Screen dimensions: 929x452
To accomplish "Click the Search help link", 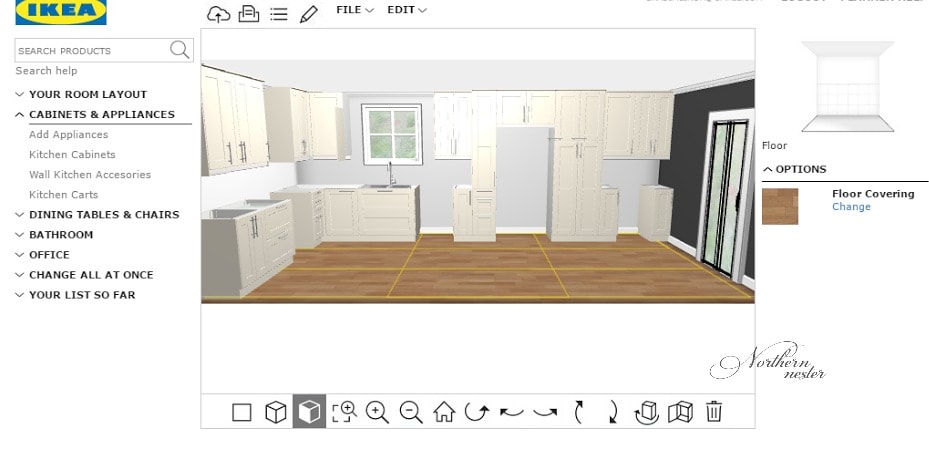I will [x=46, y=70].
